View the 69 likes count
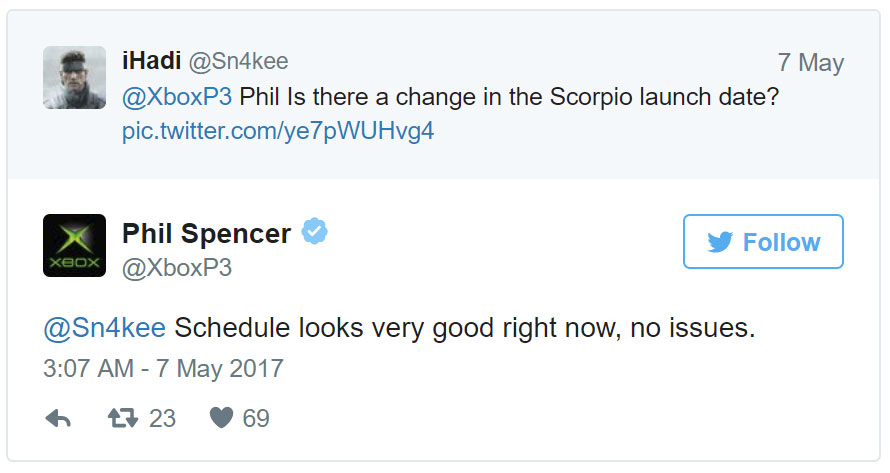This screenshot has height=473, width=890. tap(256, 418)
